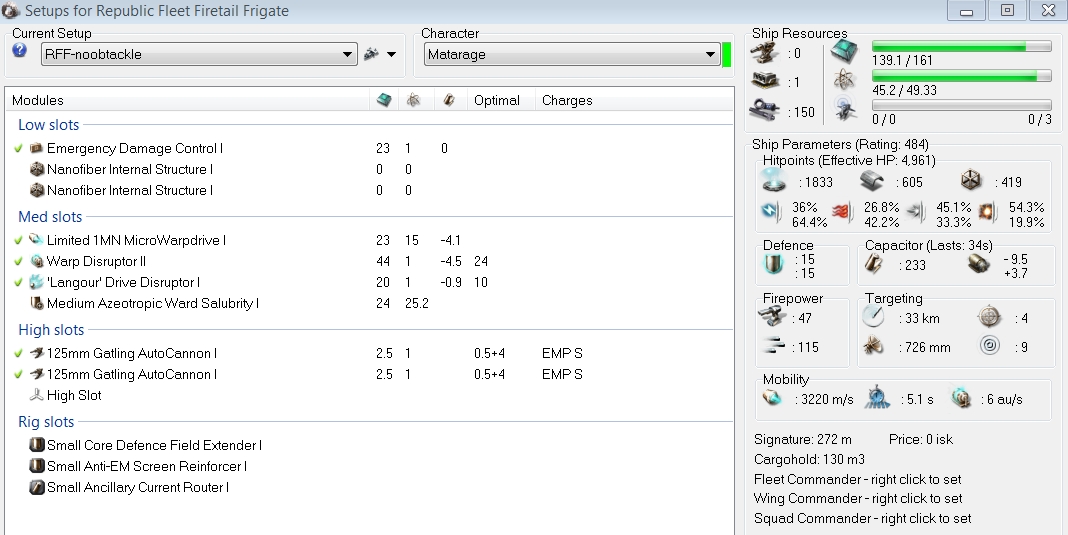Click the CPU usage bar 139.1 / 161
Image resolution: width=1068 pixels, height=535 pixels.
(962, 46)
